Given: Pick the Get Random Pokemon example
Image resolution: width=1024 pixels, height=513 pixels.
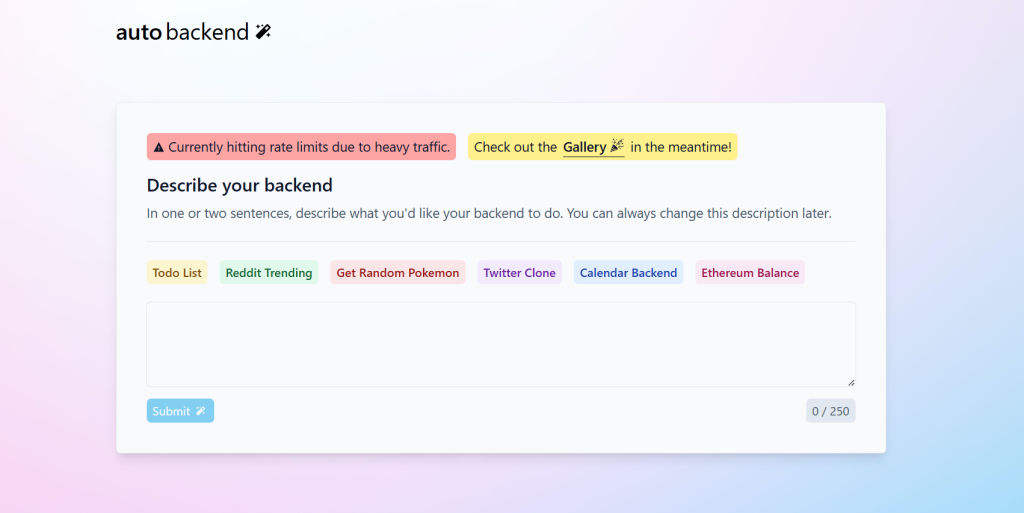Looking at the screenshot, I should click(x=398, y=273).
